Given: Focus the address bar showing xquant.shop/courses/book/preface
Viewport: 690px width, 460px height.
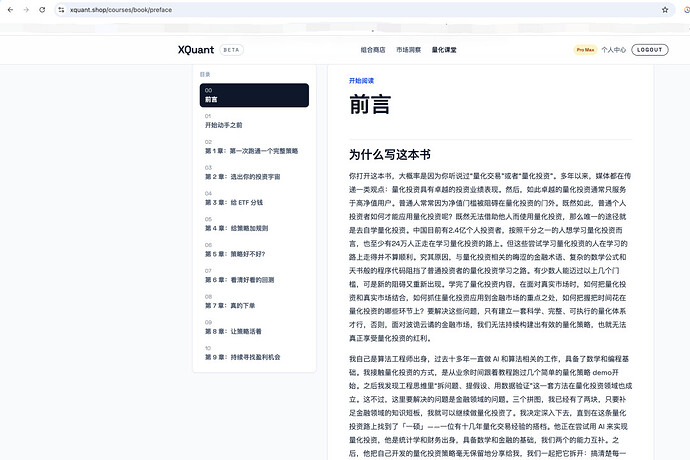Looking at the screenshot, I should 363,10.
